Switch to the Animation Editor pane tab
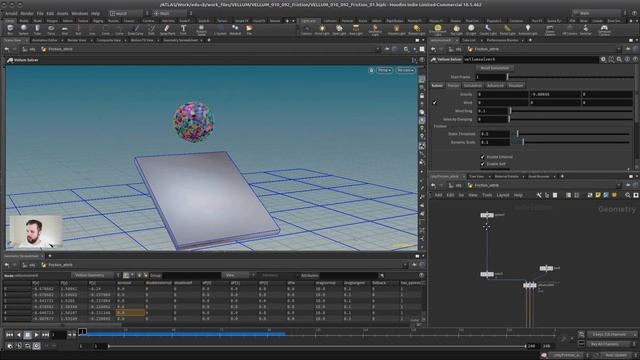 tap(44, 40)
